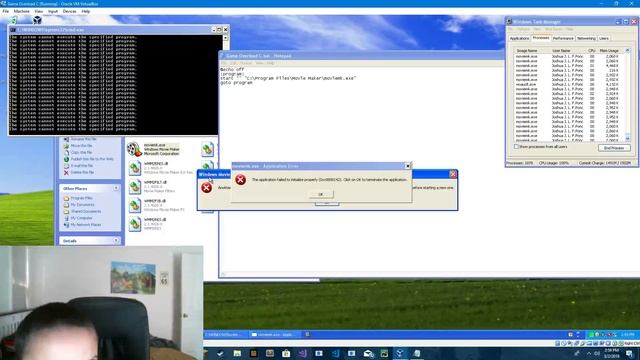Screen dimensions: 640x360
Task: Click command prompt window scroll-up arrow
Action: [x=225, y=38]
